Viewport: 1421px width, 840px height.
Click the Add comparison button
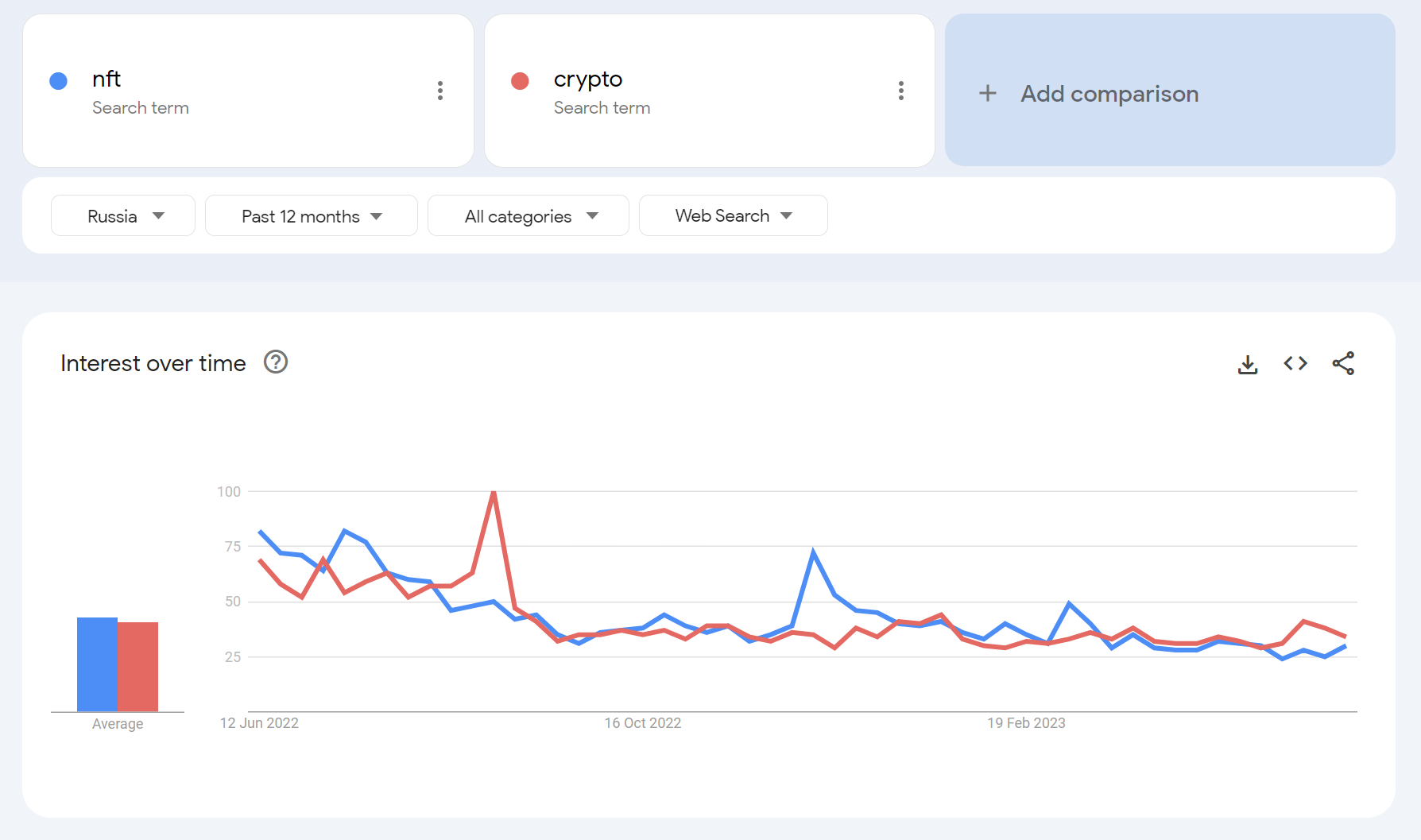(1170, 90)
